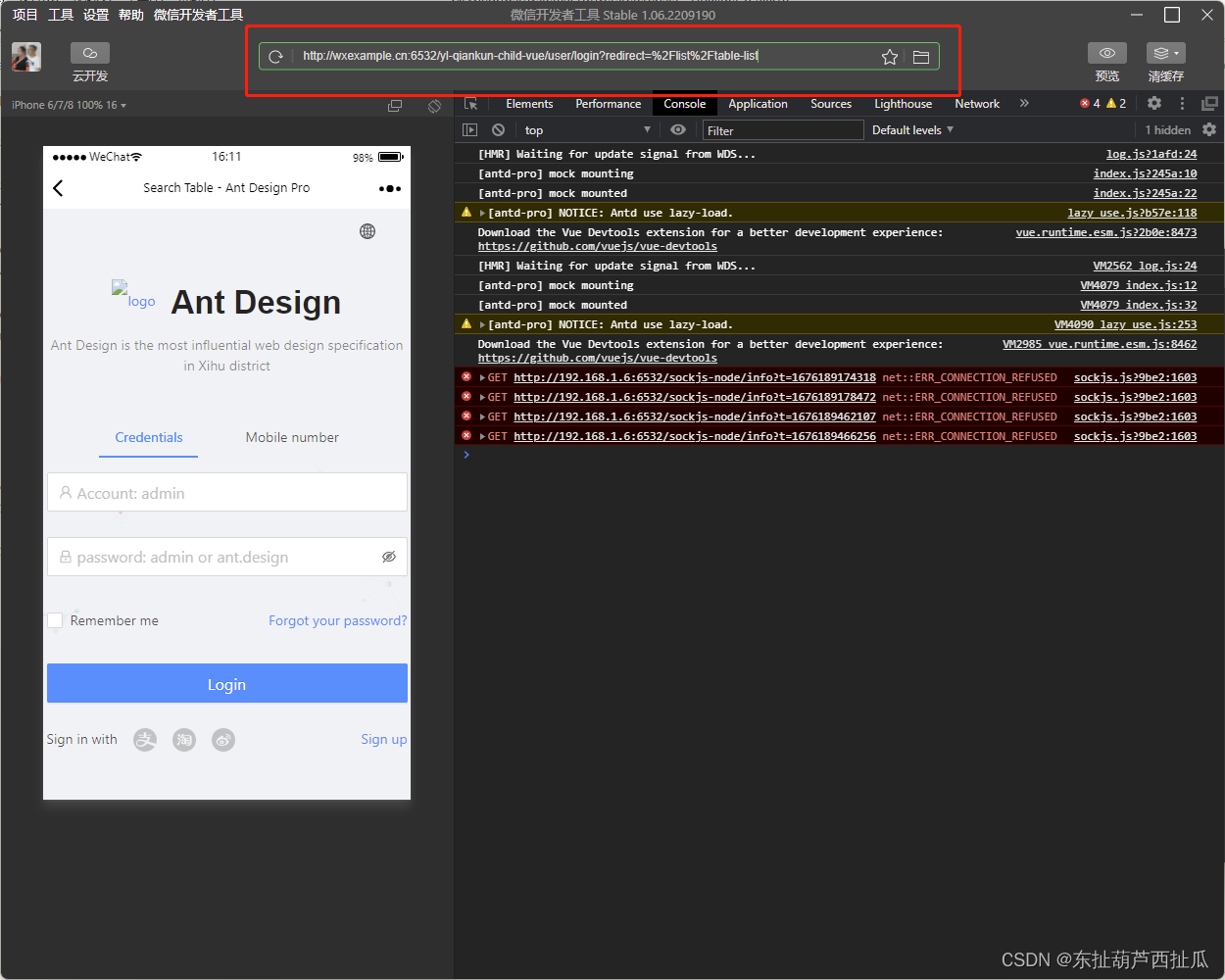Open the 项目 menu

pos(24,15)
